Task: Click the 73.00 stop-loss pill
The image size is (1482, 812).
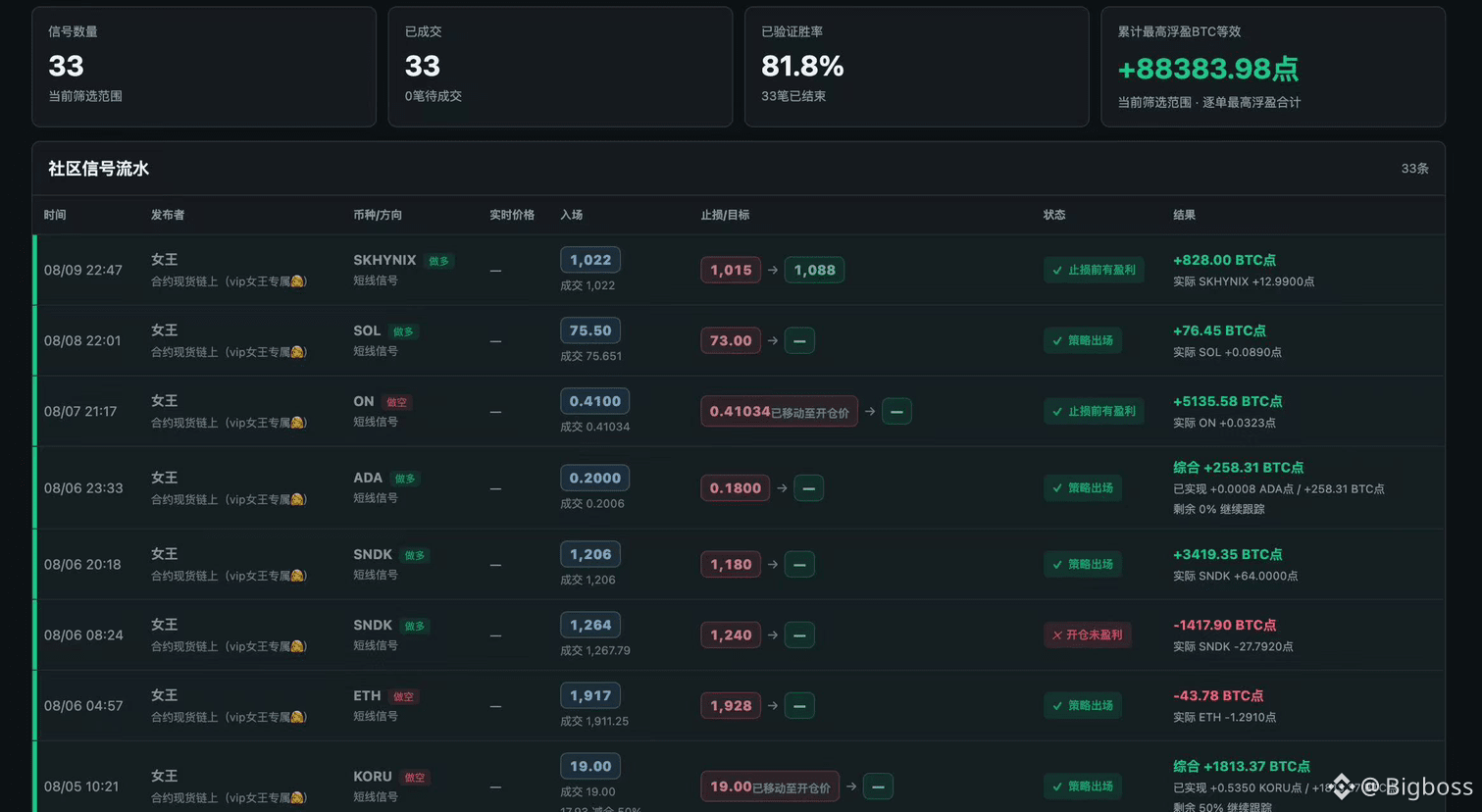Action: point(731,340)
